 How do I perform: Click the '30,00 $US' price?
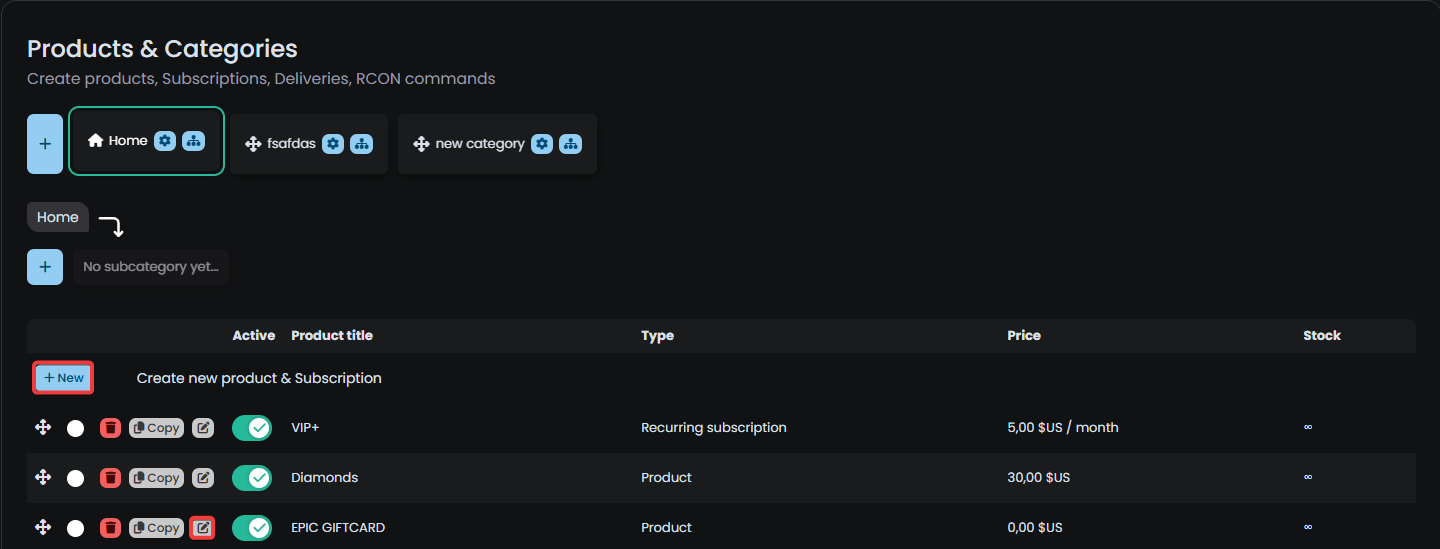1039,478
